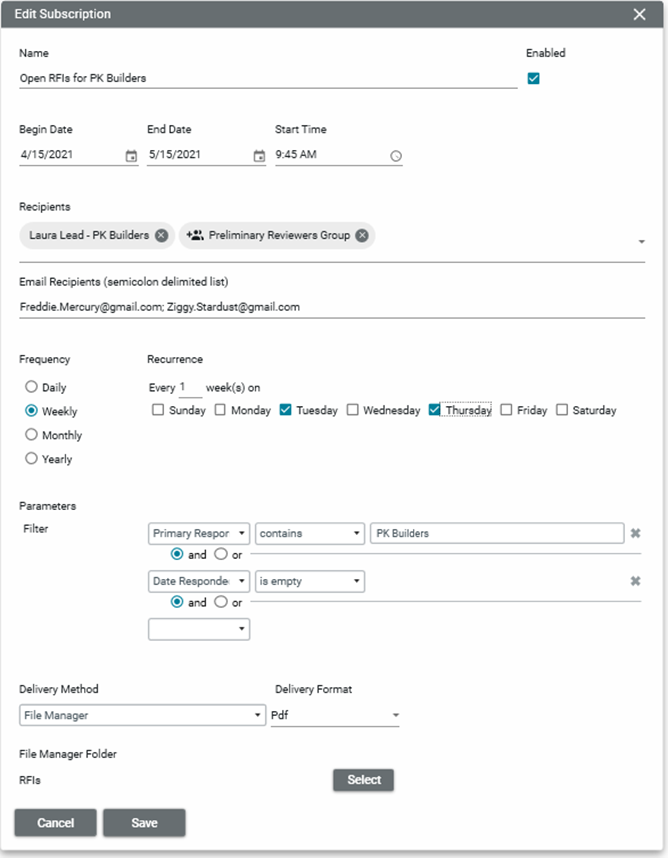Click the Start Time clock icon
This screenshot has width=668, height=858.
point(395,156)
